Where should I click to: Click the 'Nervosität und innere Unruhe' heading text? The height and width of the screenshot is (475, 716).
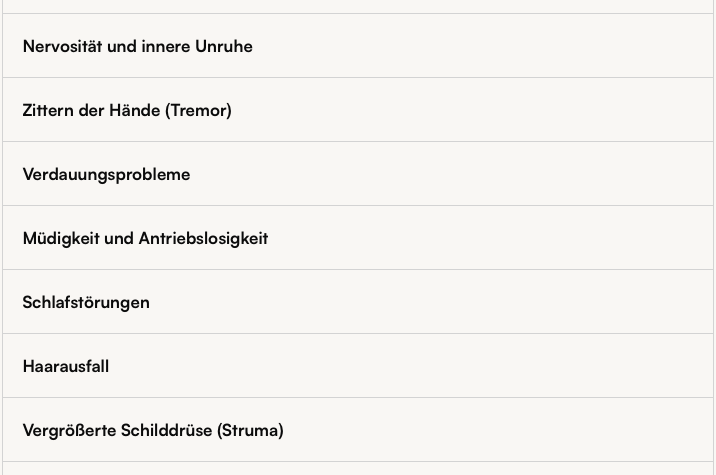coord(137,46)
